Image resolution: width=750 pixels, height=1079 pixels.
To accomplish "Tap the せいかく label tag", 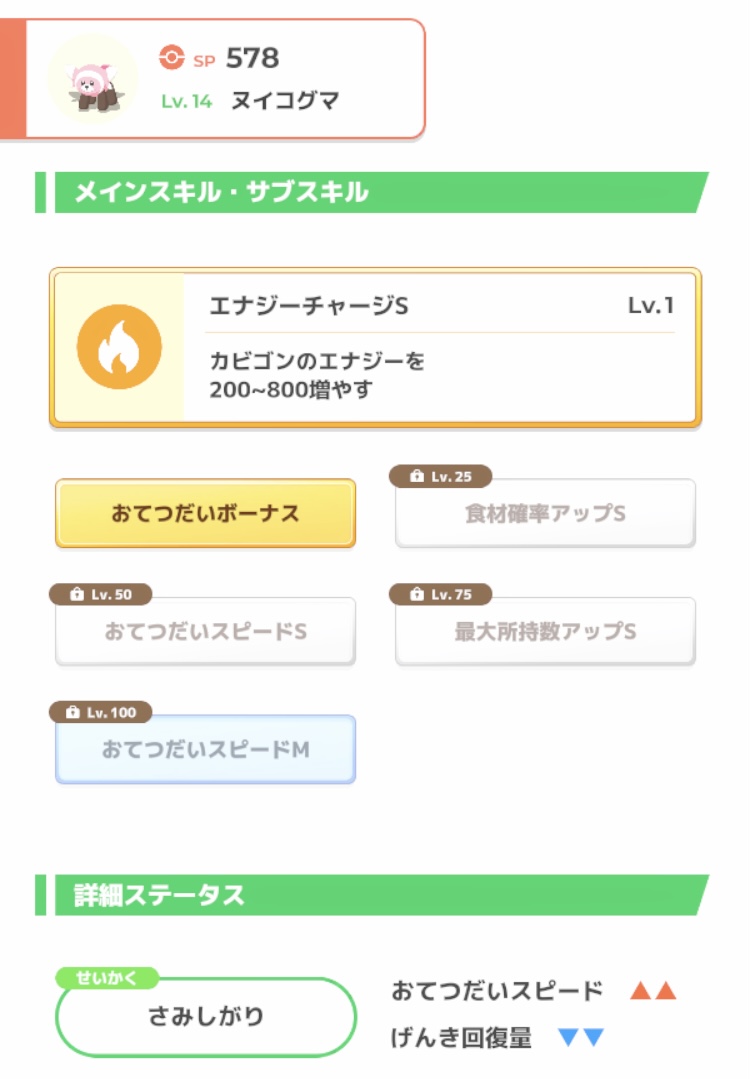I will pyautogui.click(x=107, y=978).
